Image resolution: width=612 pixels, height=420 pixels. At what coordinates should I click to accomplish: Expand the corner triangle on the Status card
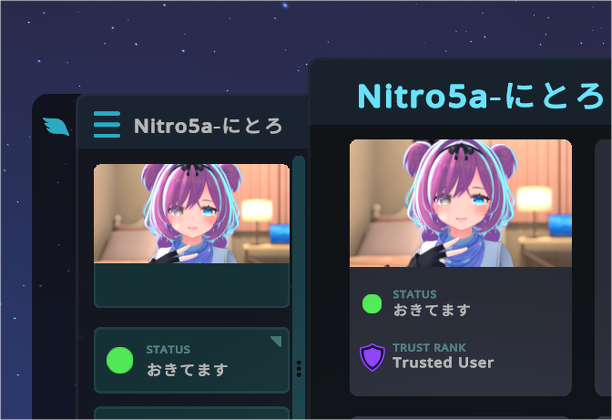click(276, 341)
